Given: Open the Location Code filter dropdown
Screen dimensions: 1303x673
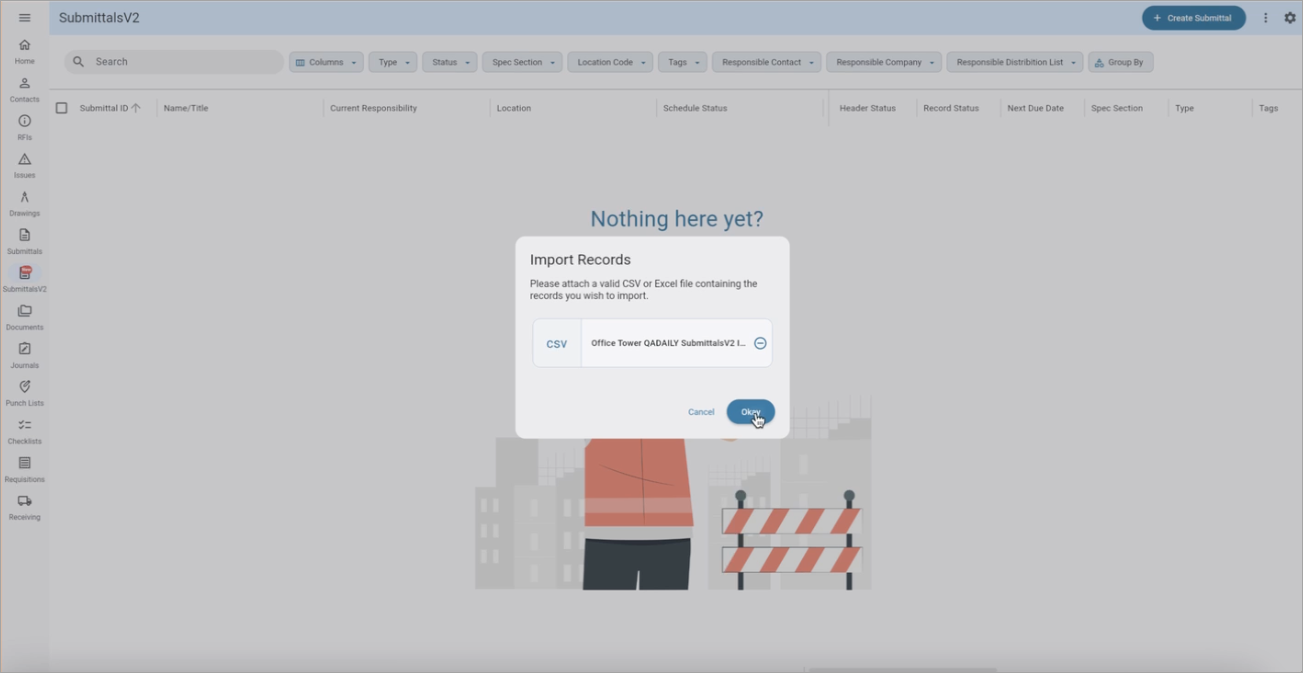Looking at the screenshot, I should click(611, 62).
